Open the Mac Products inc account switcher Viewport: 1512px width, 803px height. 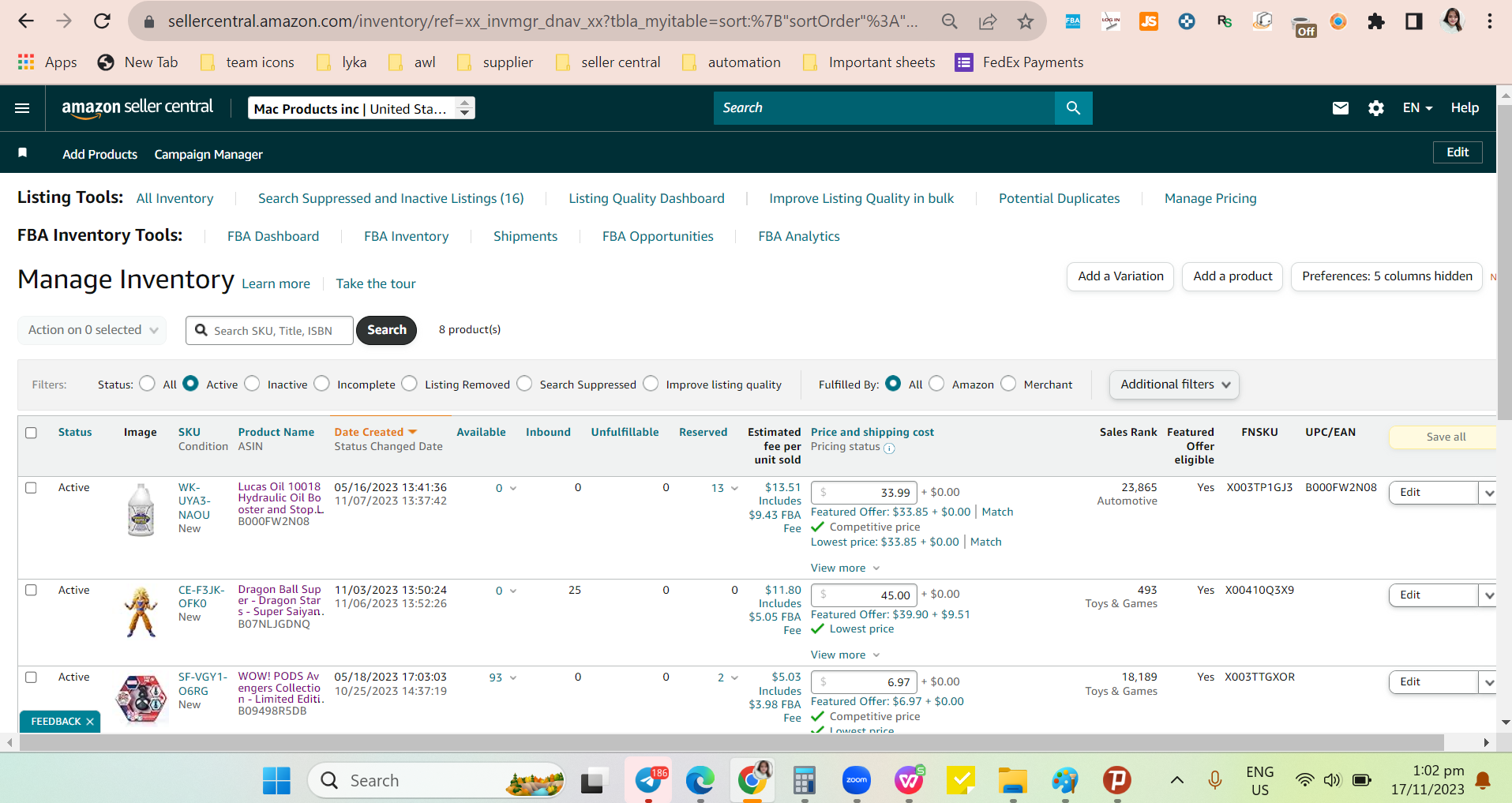point(362,108)
